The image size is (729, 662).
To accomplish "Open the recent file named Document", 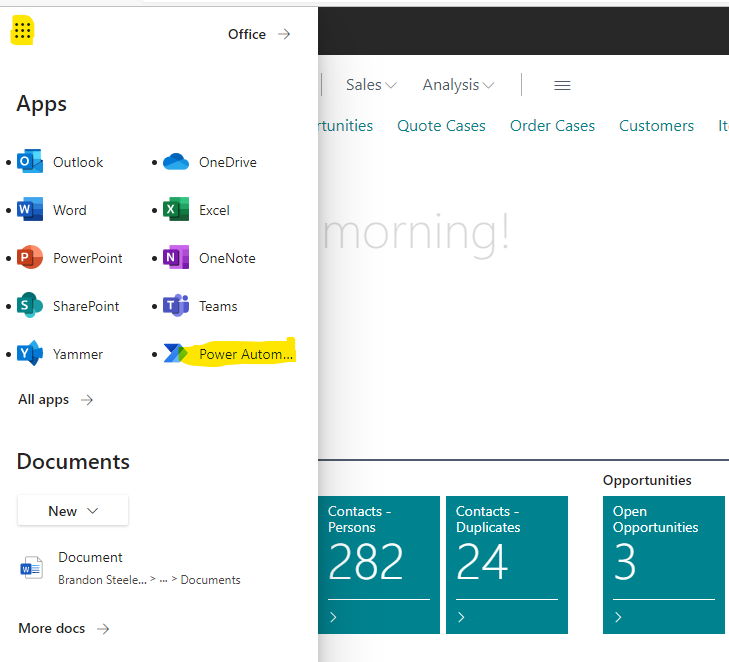I will coord(90,557).
